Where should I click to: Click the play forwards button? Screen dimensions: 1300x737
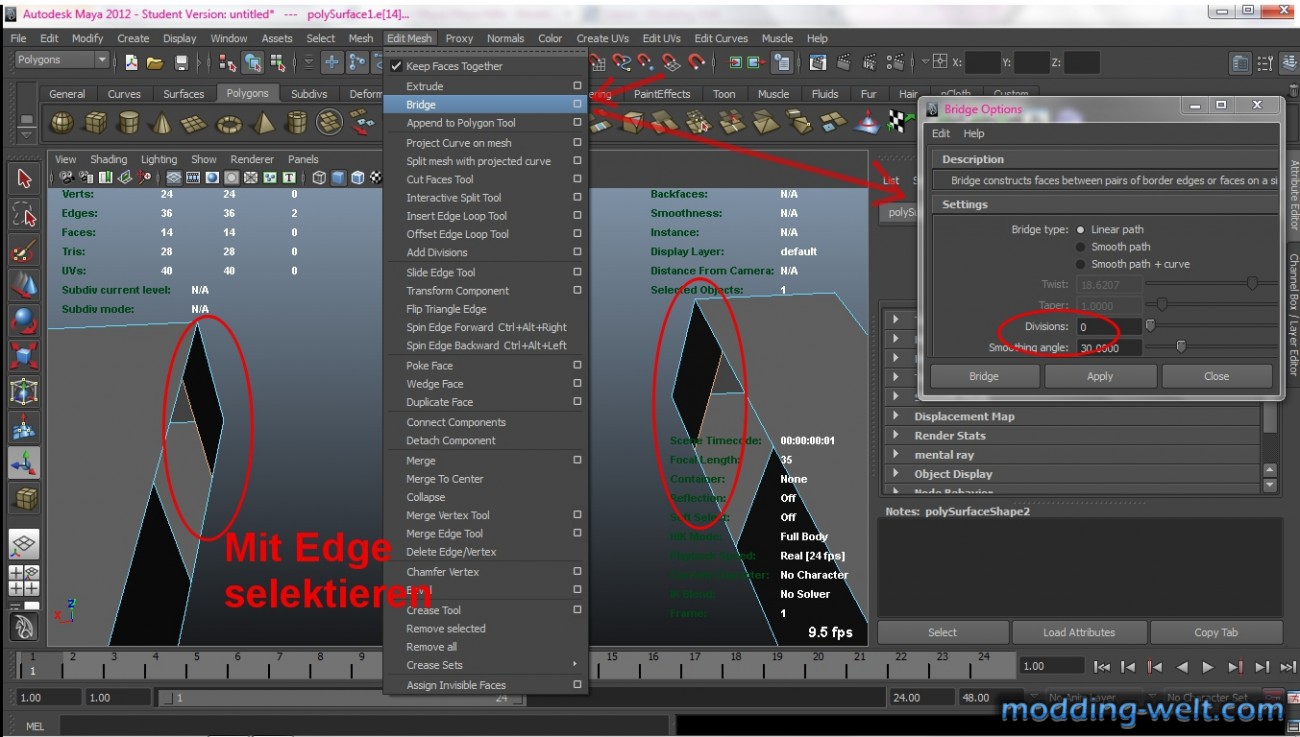click(1208, 667)
